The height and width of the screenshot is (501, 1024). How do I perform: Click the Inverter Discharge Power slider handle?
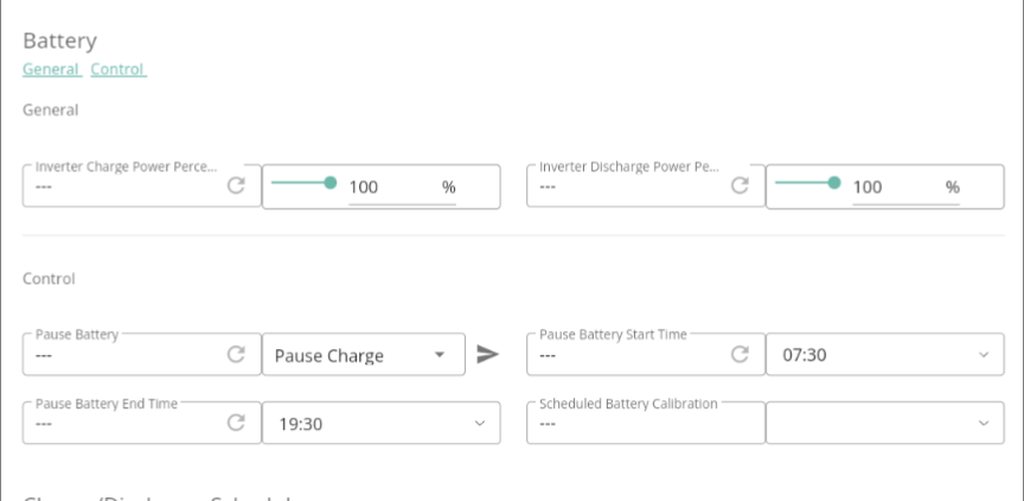(835, 182)
